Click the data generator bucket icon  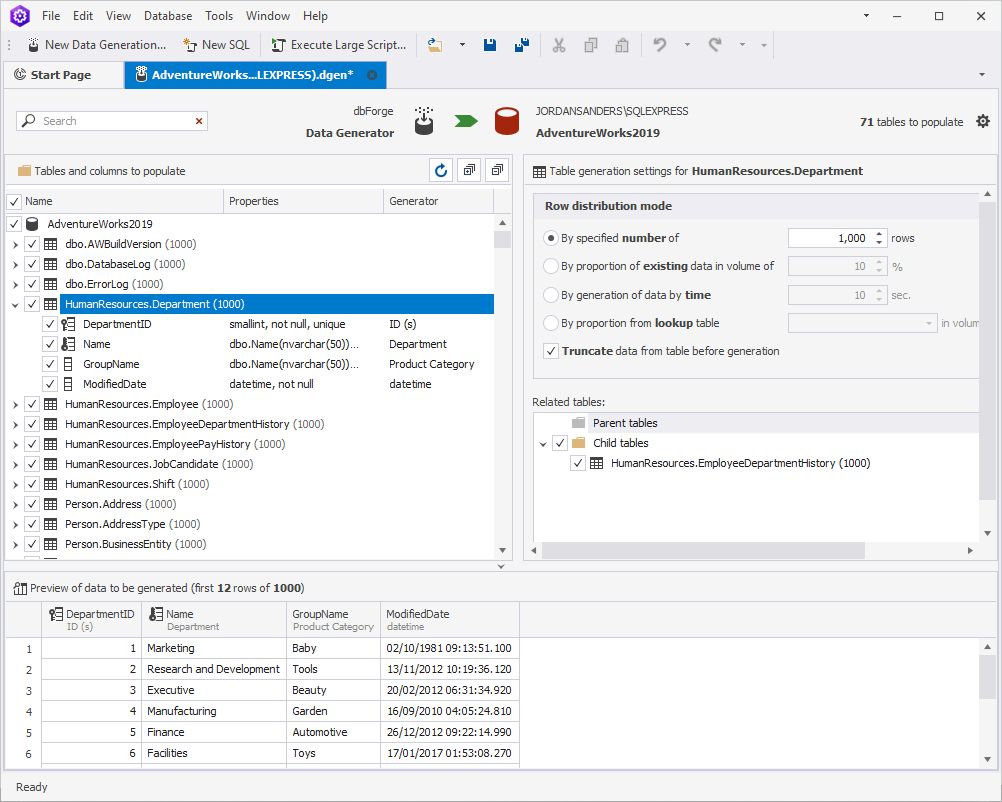point(424,121)
